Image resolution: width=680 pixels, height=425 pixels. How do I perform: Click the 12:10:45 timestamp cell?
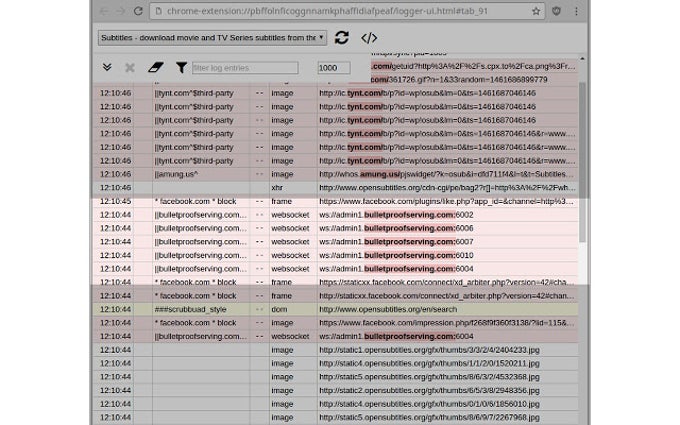[115, 202]
